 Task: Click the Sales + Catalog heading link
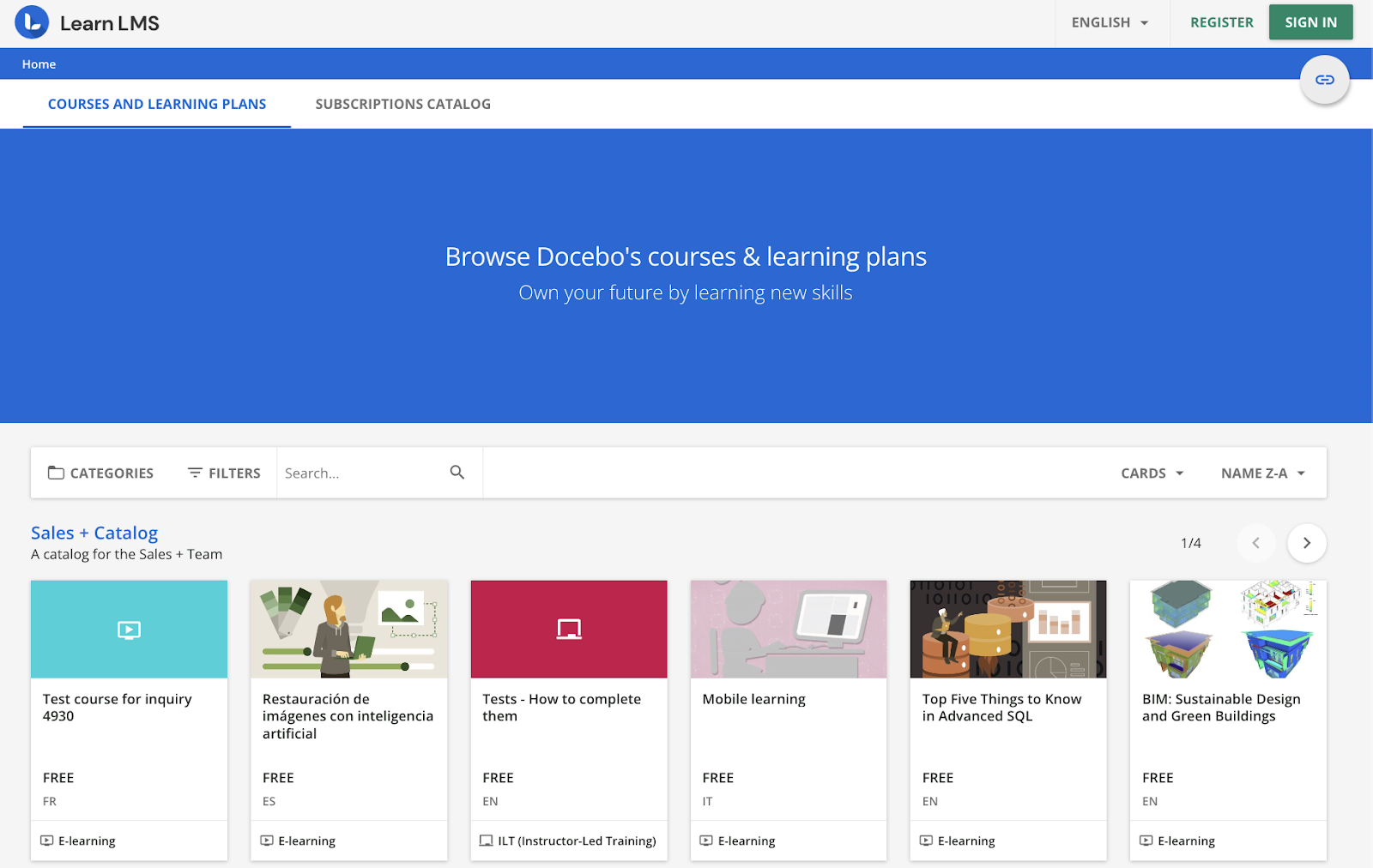(94, 533)
